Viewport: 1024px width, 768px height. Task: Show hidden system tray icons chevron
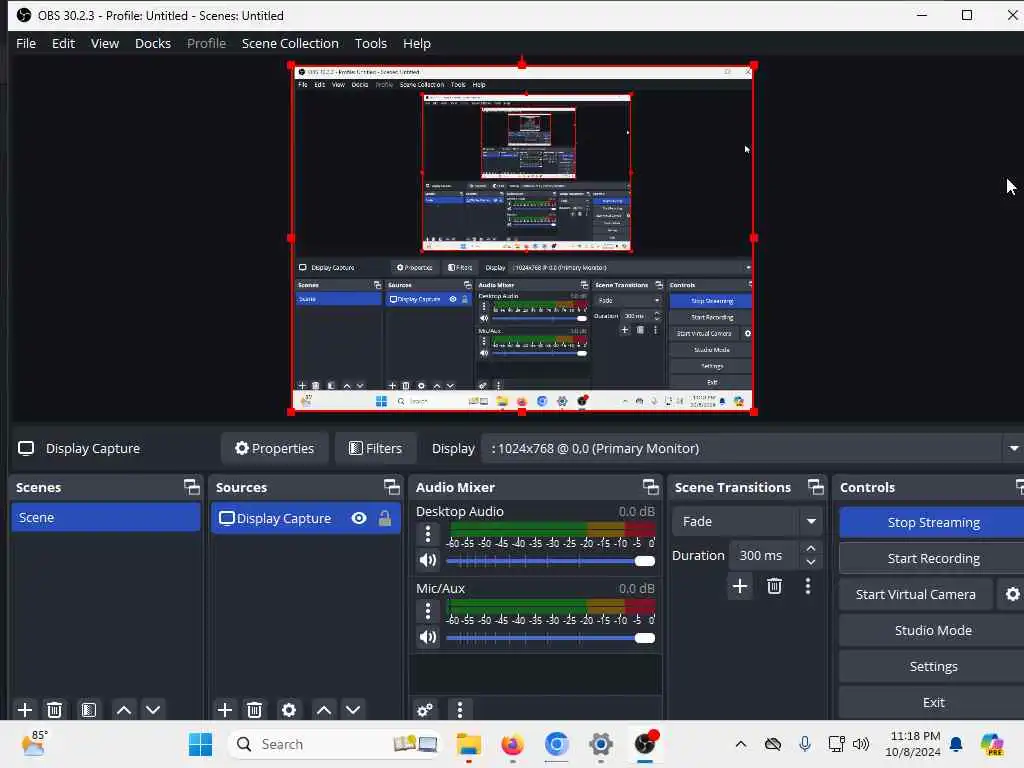tap(741, 744)
